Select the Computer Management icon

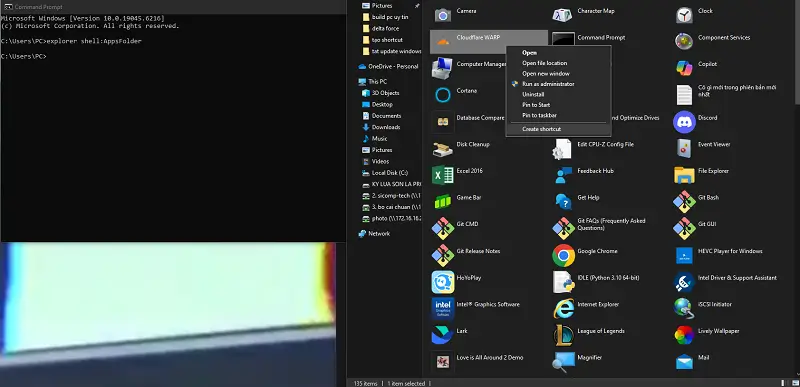click(x=442, y=68)
